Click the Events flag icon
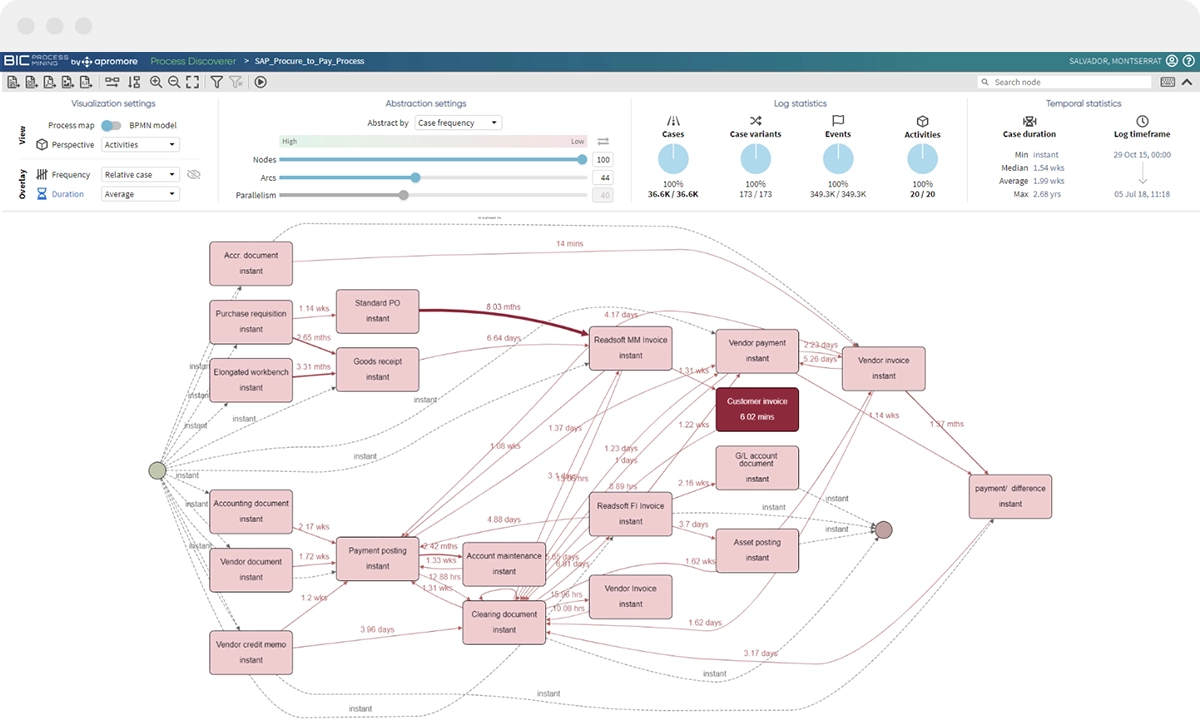This screenshot has width=1200, height=727. [x=838, y=119]
